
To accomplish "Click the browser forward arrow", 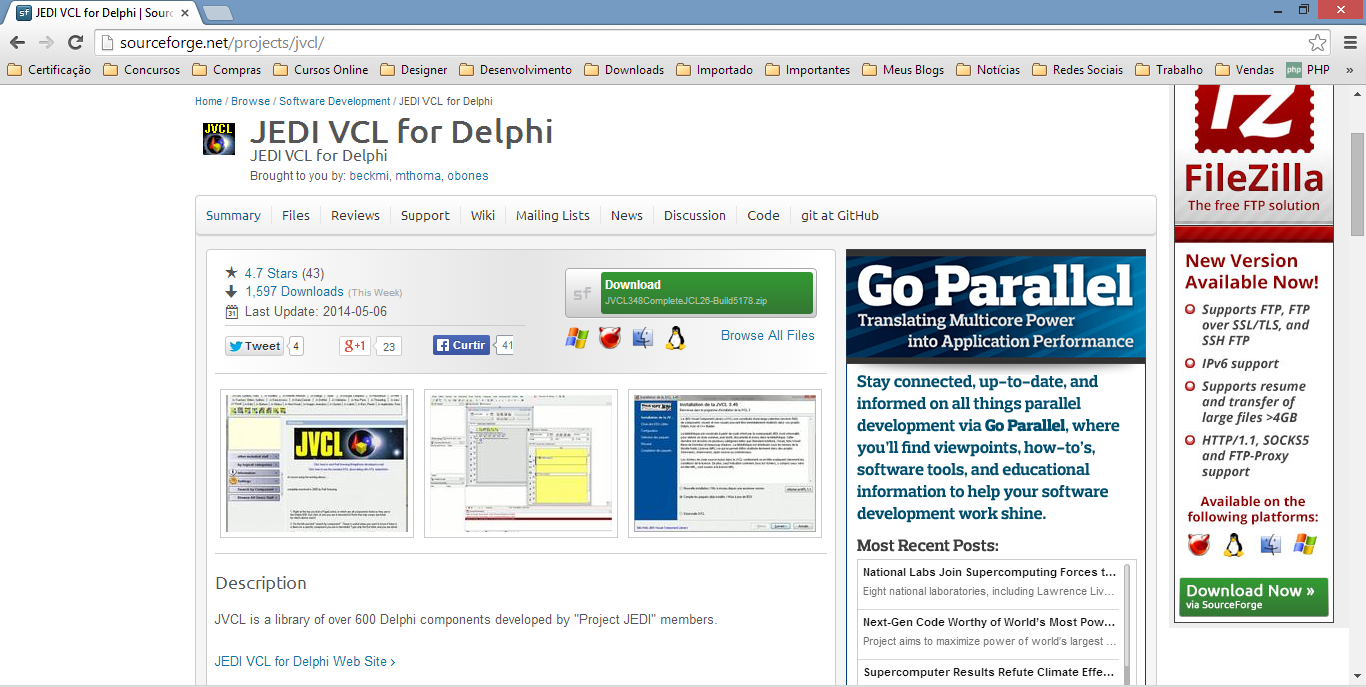I will click(46, 42).
